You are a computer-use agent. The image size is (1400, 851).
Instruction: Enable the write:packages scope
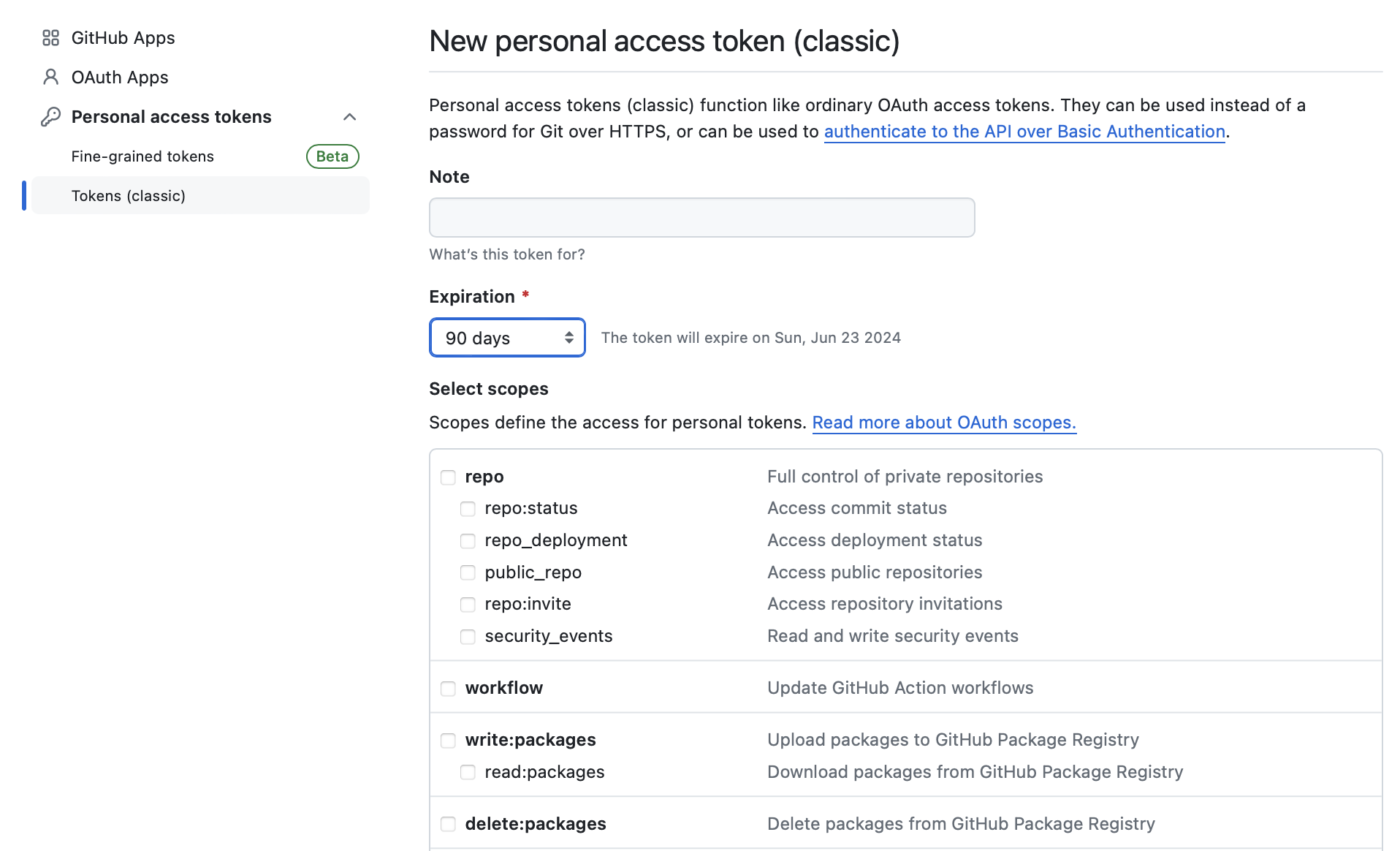click(x=448, y=741)
